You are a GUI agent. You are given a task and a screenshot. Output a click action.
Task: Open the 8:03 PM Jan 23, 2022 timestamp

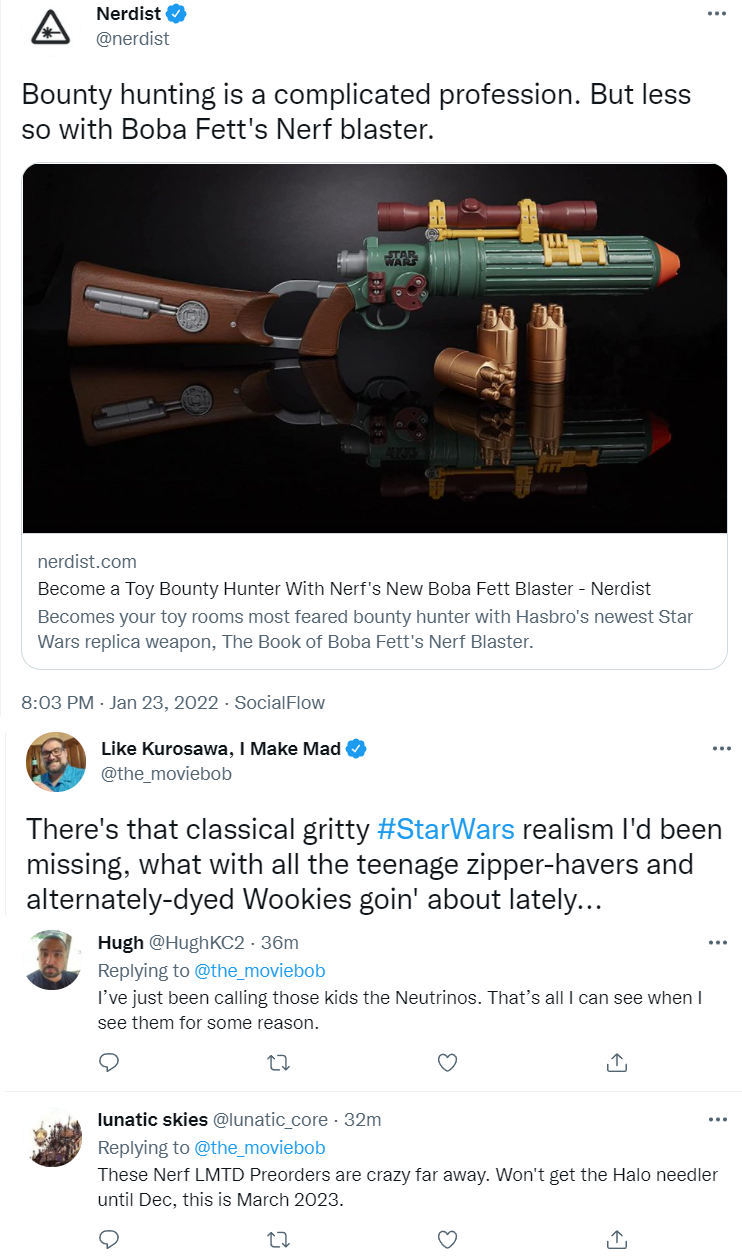tap(119, 703)
